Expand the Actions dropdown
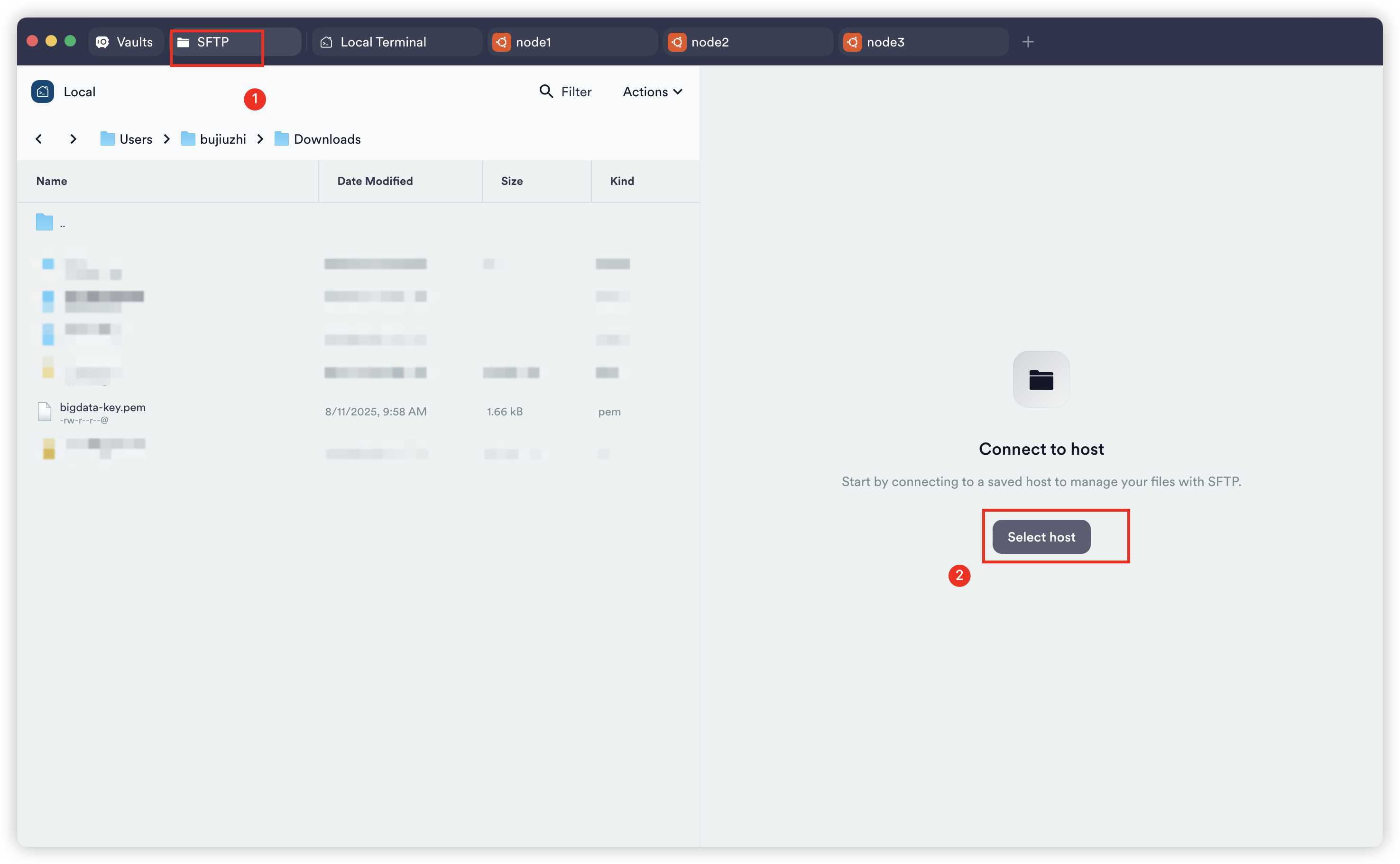Image resolution: width=1400 pixels, height=864 pixels. click(x=652, y=92)
